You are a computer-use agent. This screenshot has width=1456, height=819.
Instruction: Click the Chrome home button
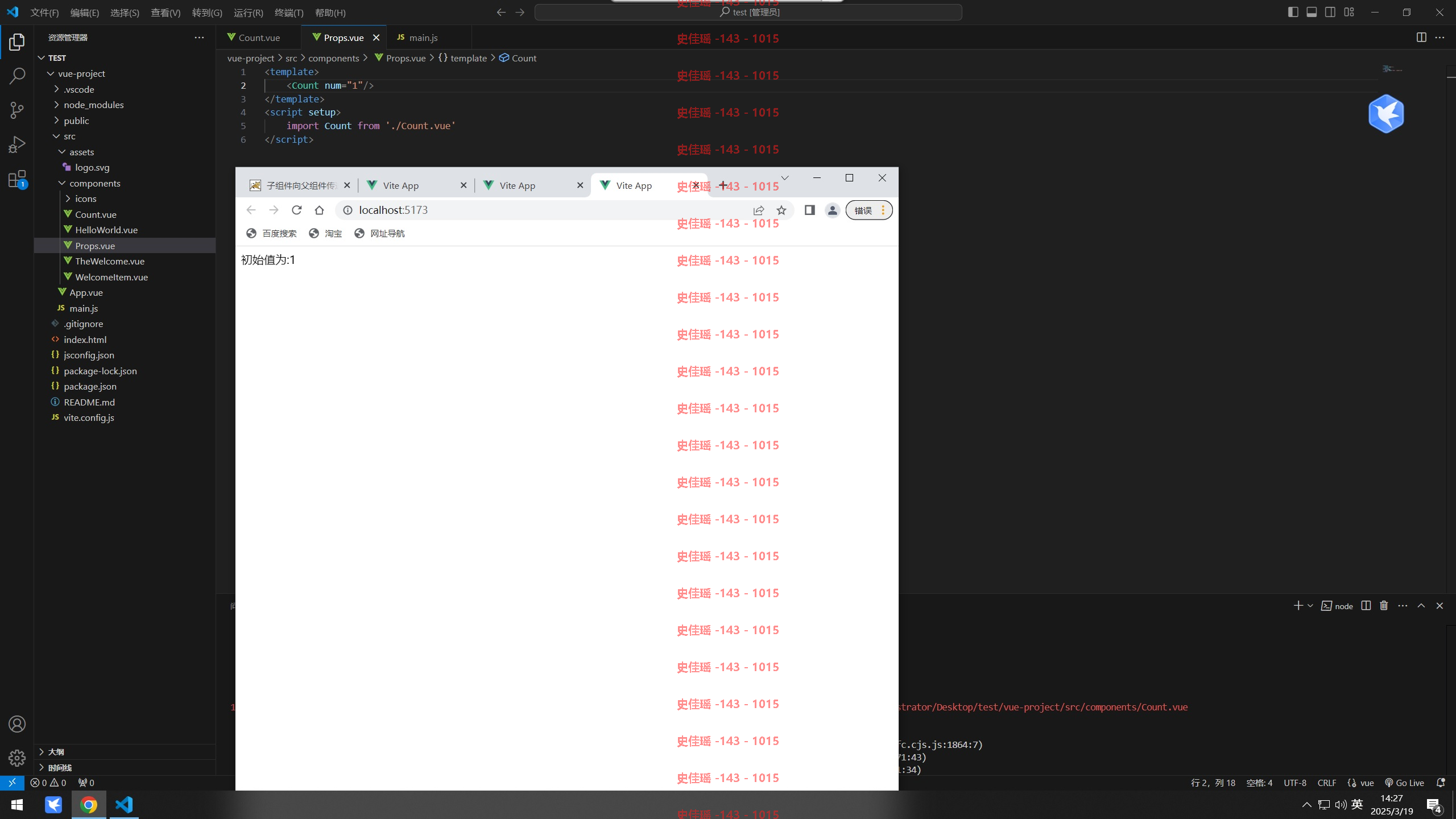[x=319, y=210]
